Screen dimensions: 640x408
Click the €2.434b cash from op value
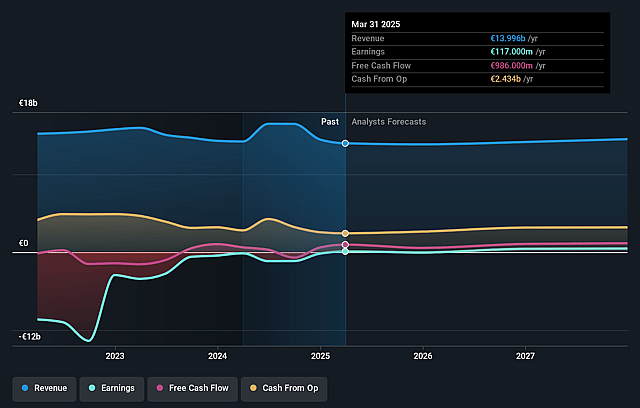click(506, 79)
